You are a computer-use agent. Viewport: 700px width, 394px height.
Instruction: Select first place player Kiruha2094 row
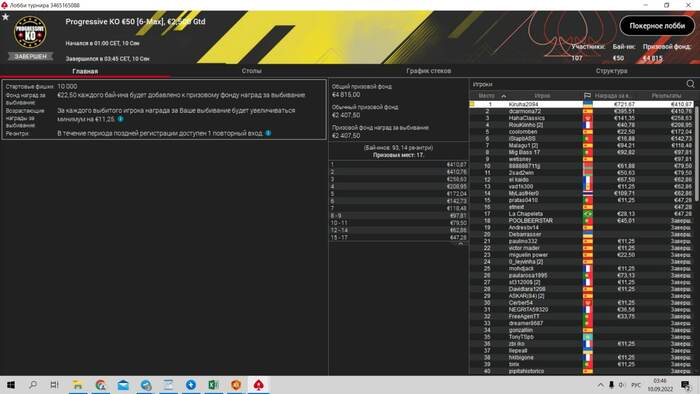(x=581, y=104)
